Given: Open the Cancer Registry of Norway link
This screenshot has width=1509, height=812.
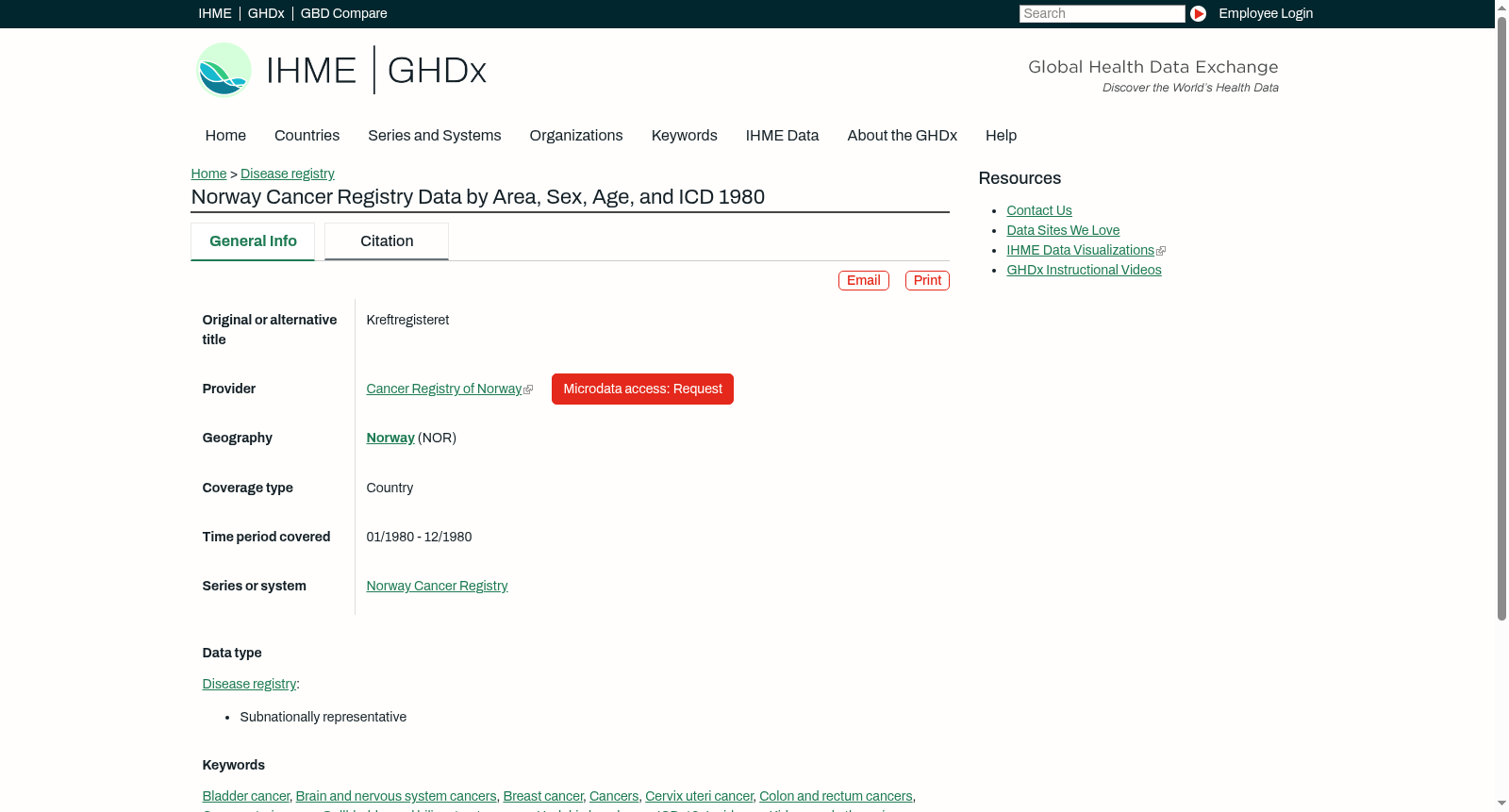Looking at the screenshot, I should pos(444,389).
